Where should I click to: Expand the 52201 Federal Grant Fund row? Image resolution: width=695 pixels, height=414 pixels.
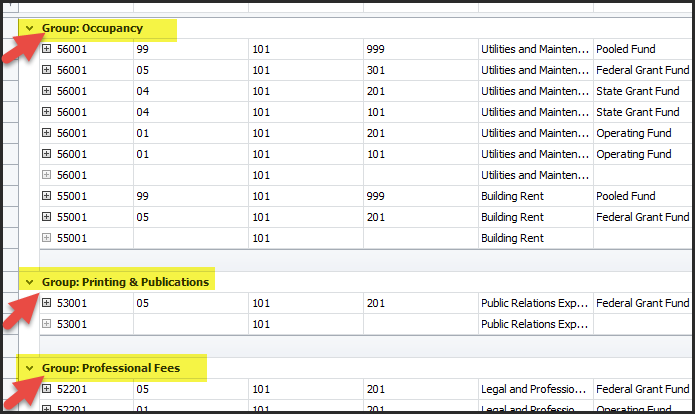tap(46, 389)
